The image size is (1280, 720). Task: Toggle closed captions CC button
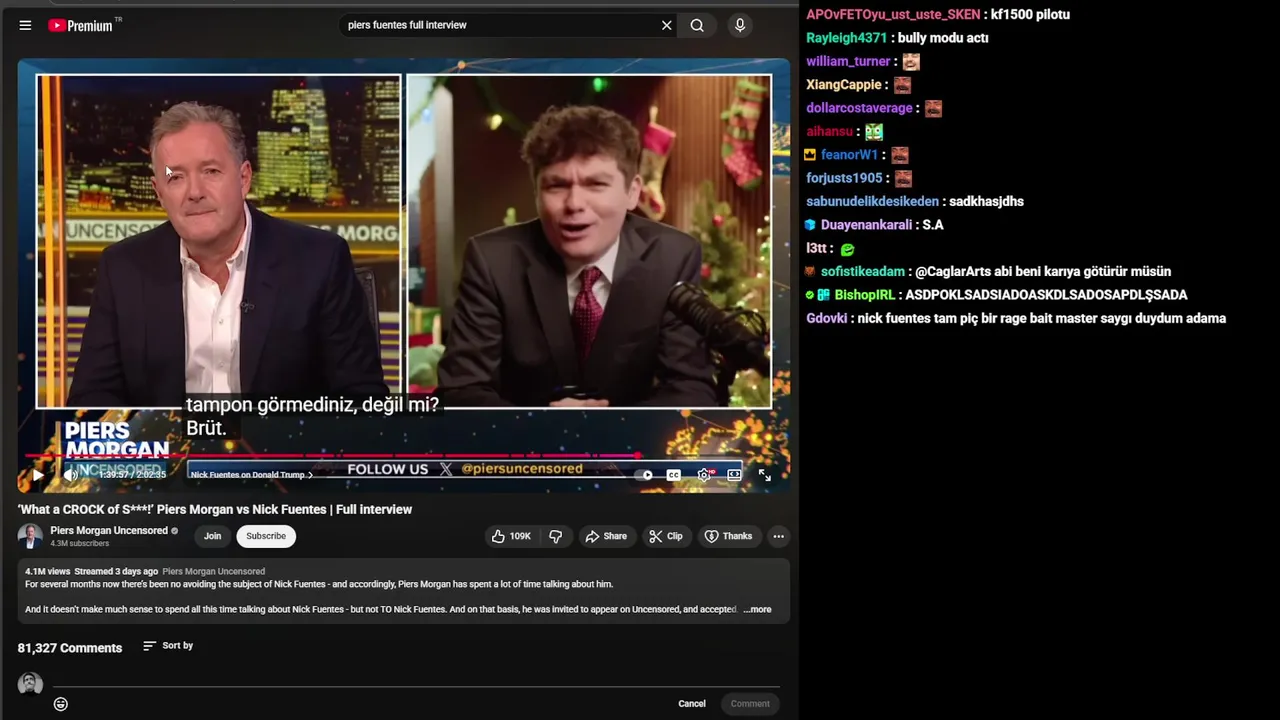[674, 475]
